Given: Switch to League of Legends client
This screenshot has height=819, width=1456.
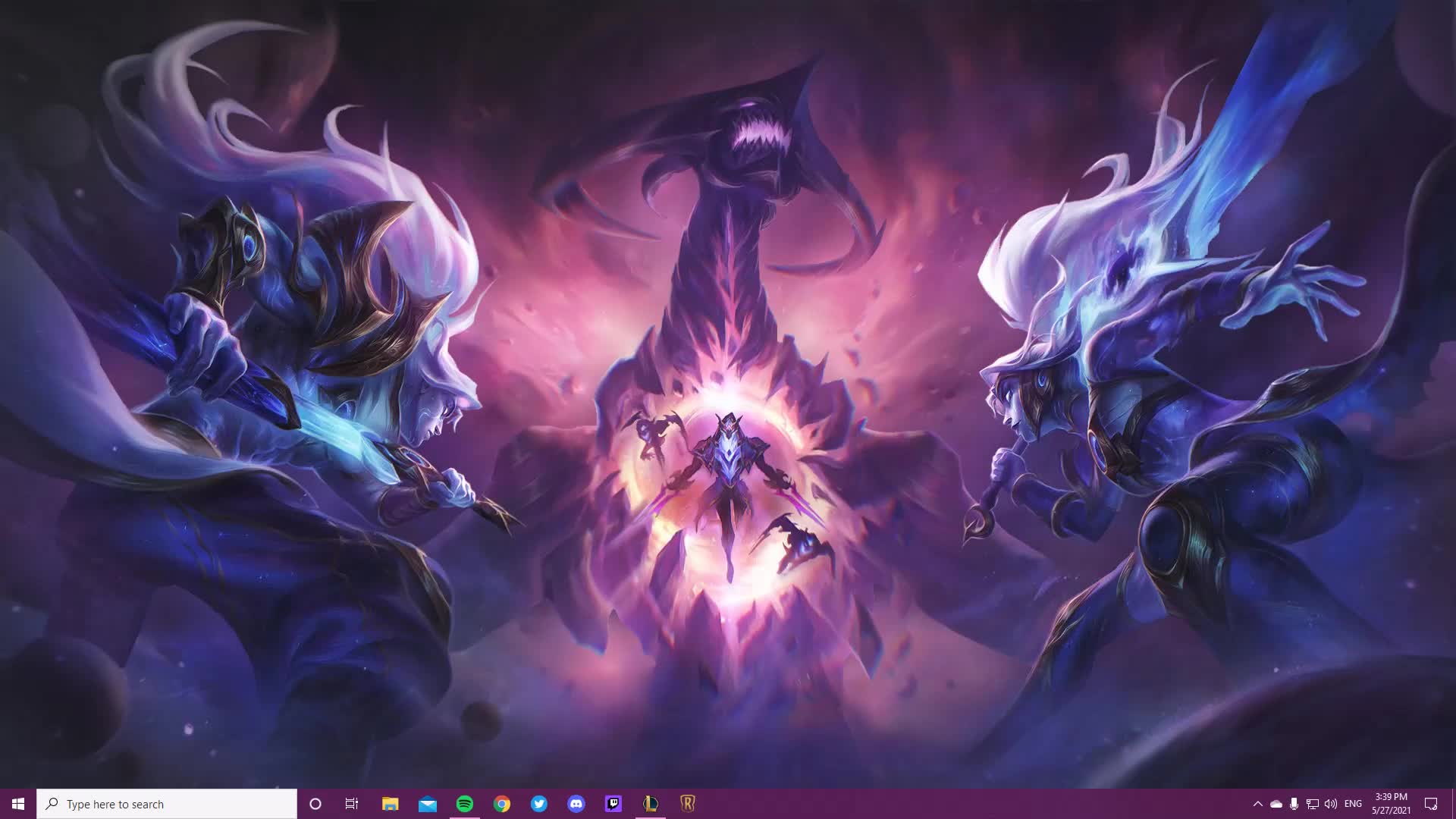Looking at the screenshot, I should pyautogui.click(x=650, y=804).
